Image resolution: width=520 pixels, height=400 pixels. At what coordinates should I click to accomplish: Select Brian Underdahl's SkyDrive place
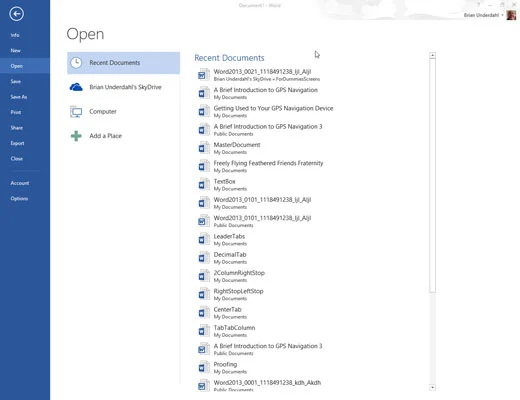point(124,87)
